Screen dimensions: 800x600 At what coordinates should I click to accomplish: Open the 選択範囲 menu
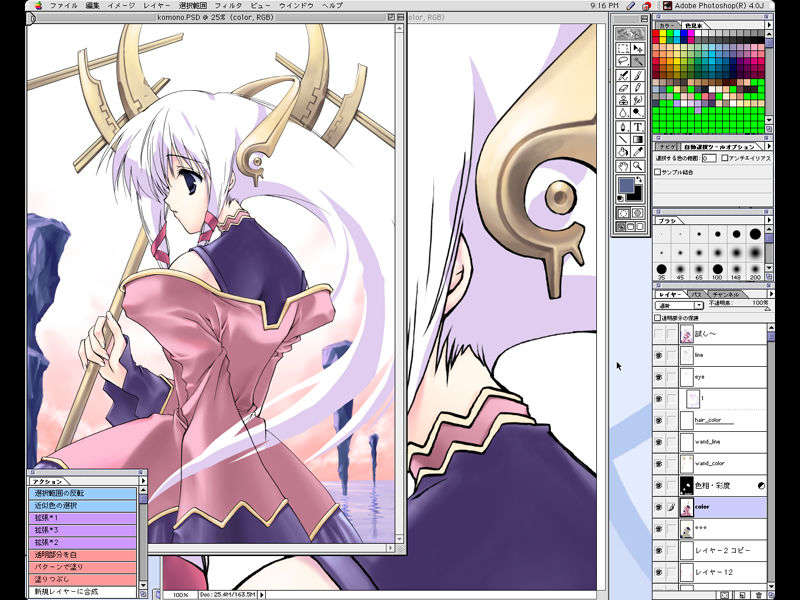[x=192, y=6]
